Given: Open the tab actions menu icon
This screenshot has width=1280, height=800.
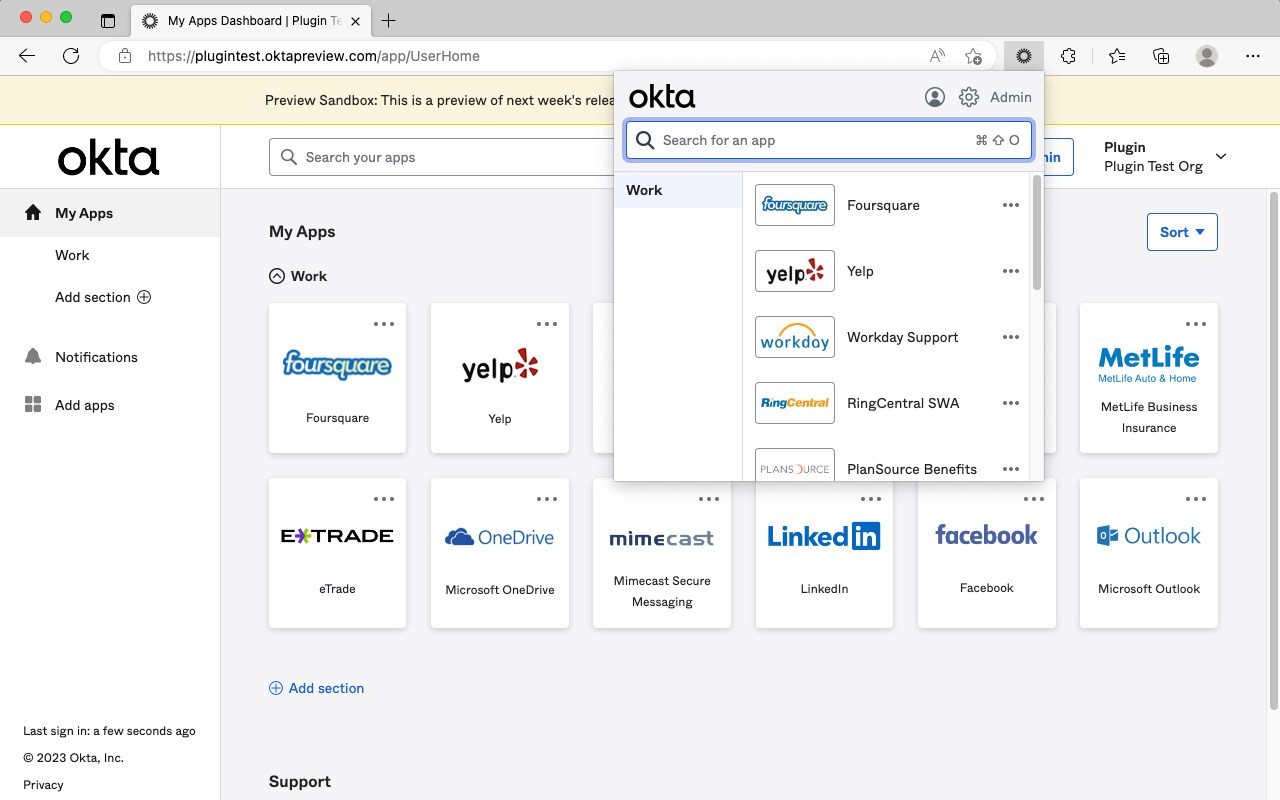Looking at the screenshot, I should pos(108,20).
